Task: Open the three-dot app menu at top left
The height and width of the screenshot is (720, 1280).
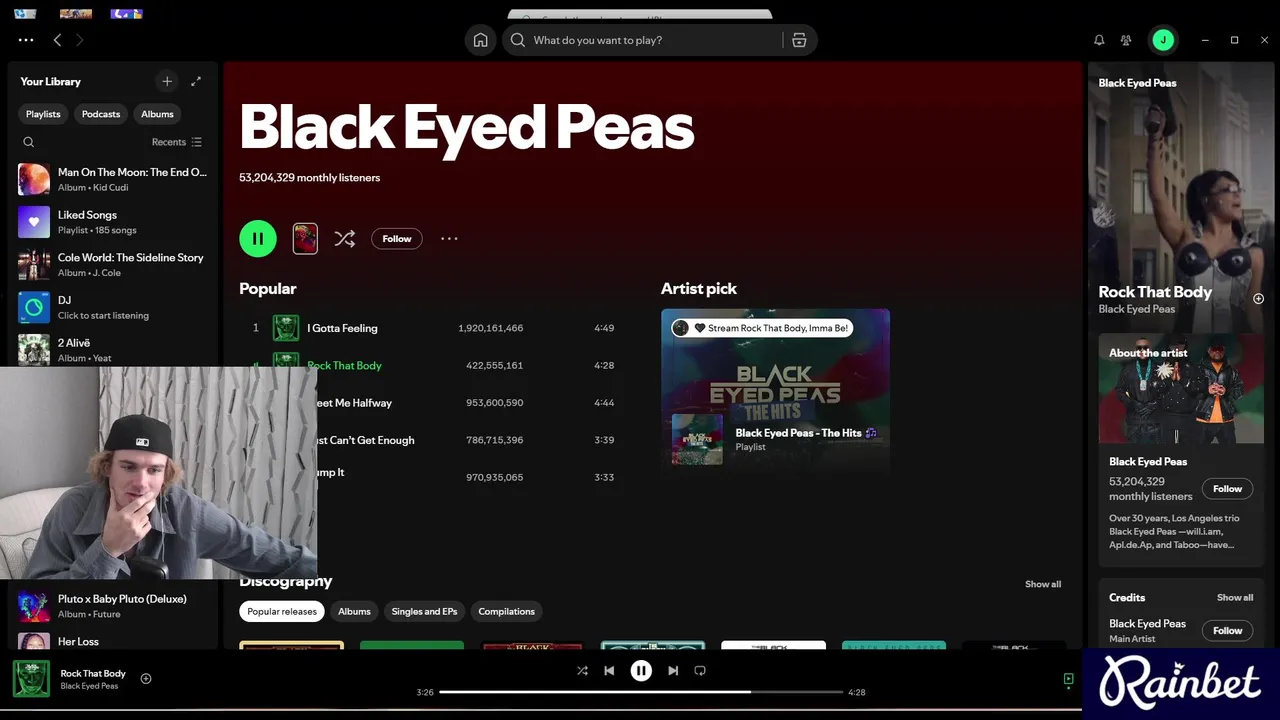Action: (x=26, y=40)
